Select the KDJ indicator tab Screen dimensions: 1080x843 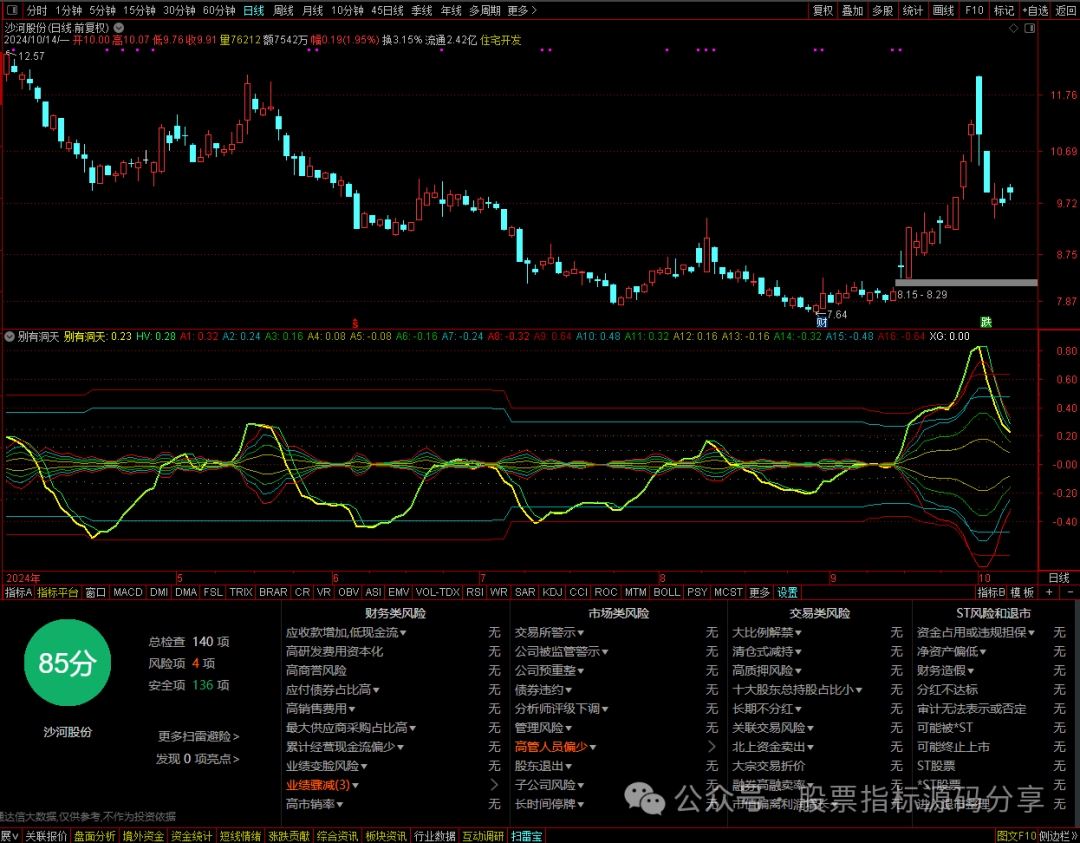pos(552,592)
